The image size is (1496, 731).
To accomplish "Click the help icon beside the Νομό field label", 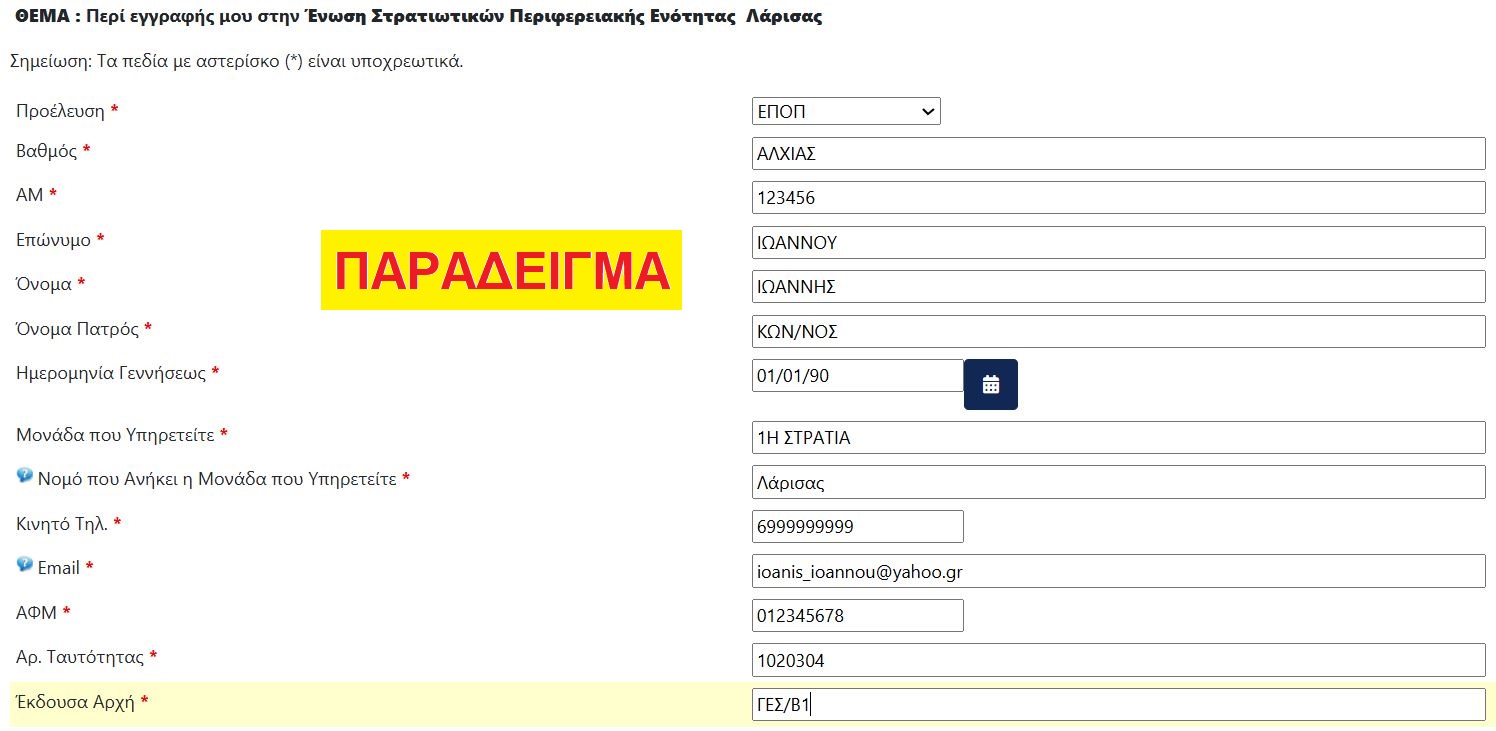I will [x=25, y=476].
